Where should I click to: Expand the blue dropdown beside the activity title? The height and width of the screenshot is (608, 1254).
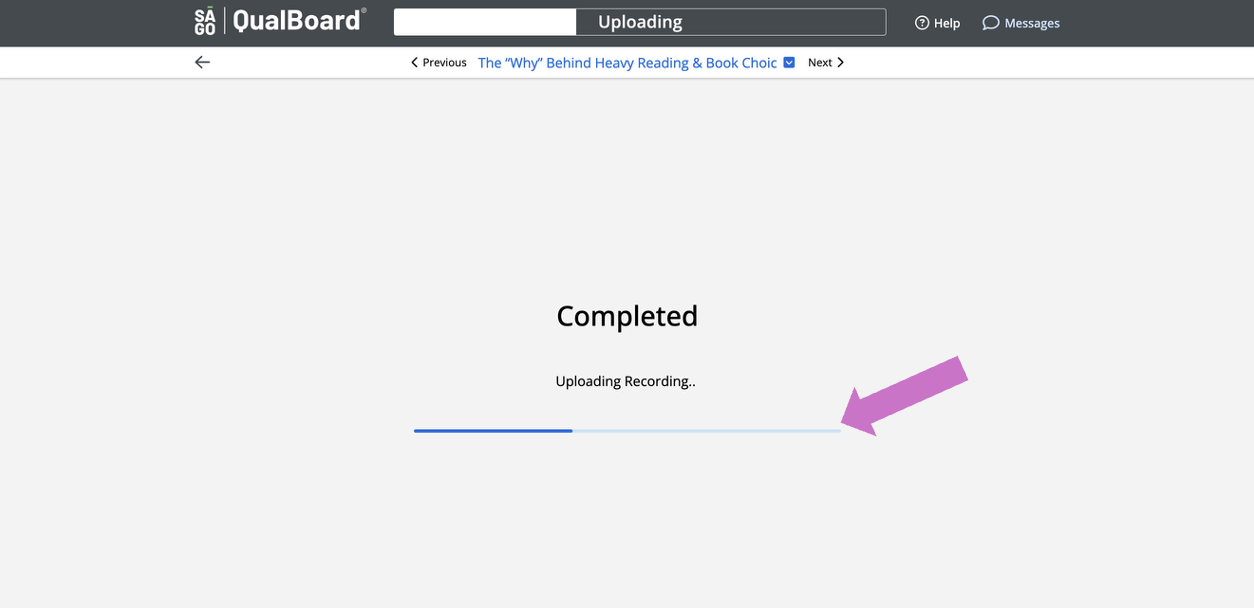coord(789,62)
